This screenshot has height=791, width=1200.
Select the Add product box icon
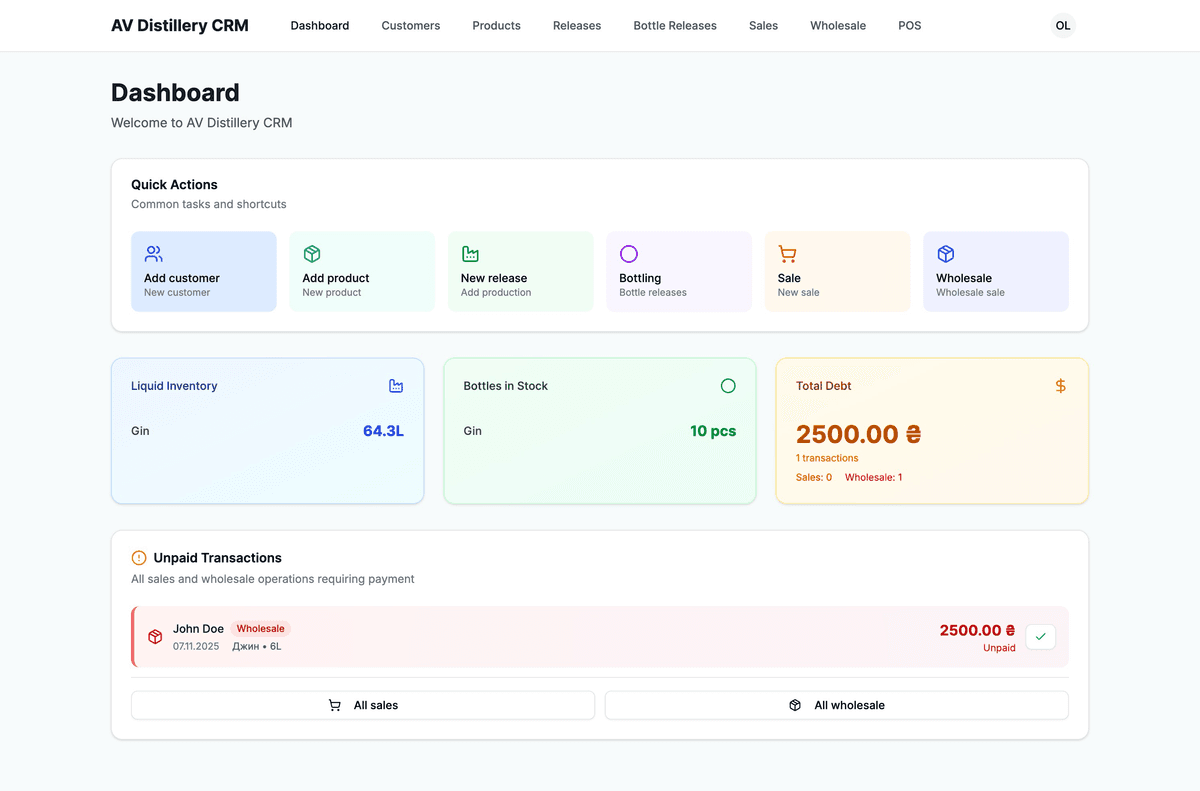point(311,254)
